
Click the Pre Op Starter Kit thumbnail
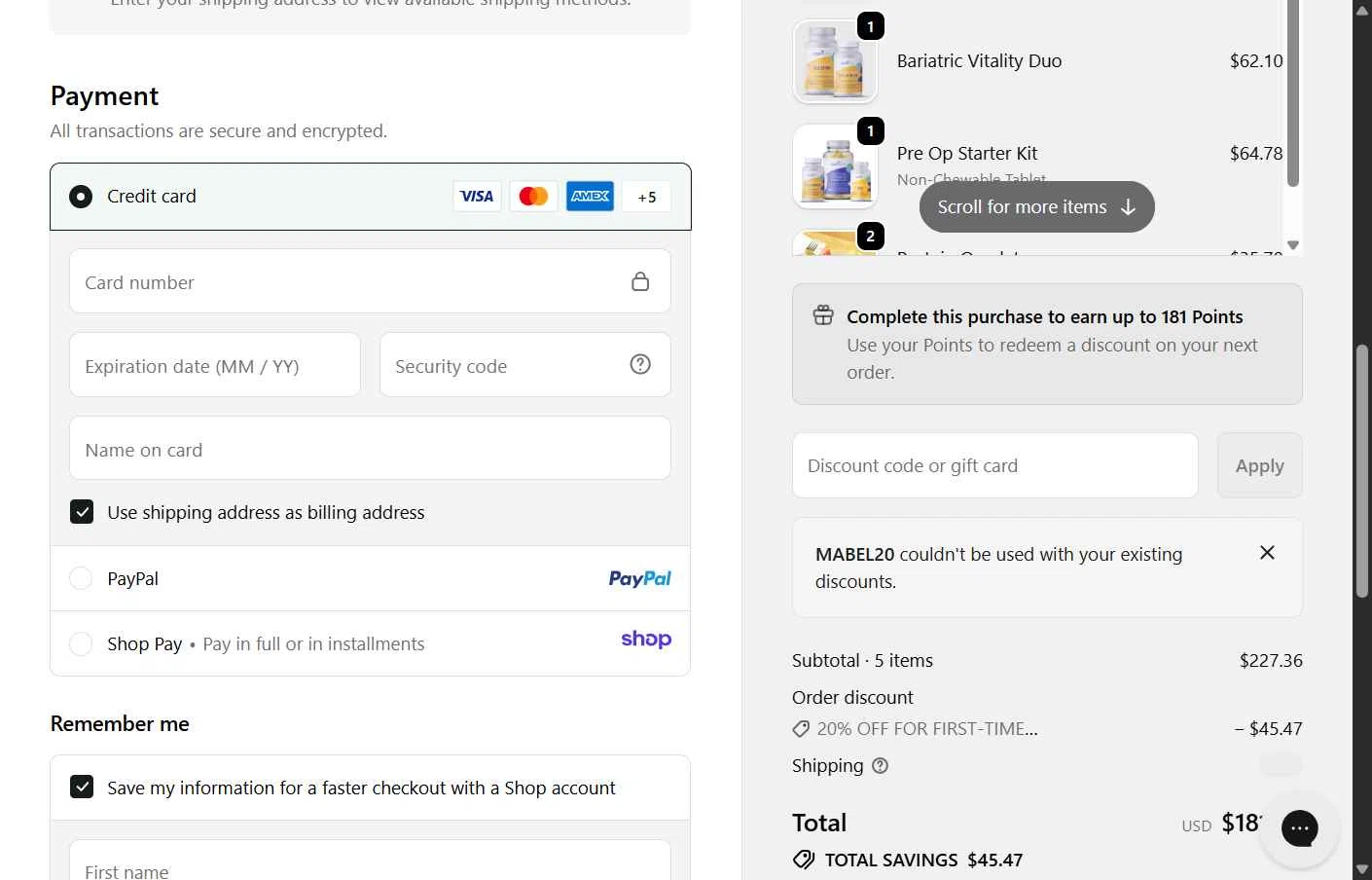835,166
